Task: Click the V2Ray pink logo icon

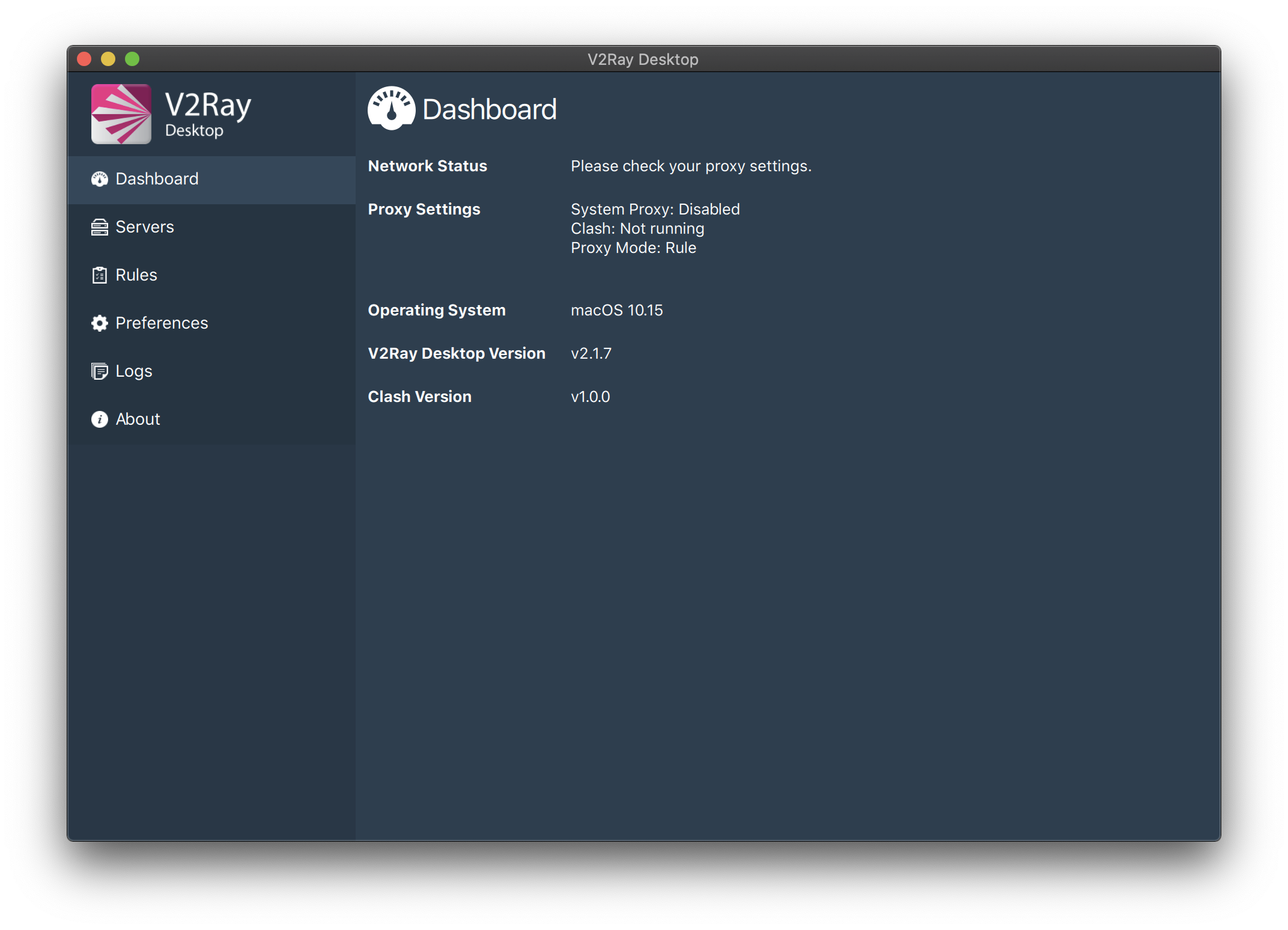Action: pos(121,114)
